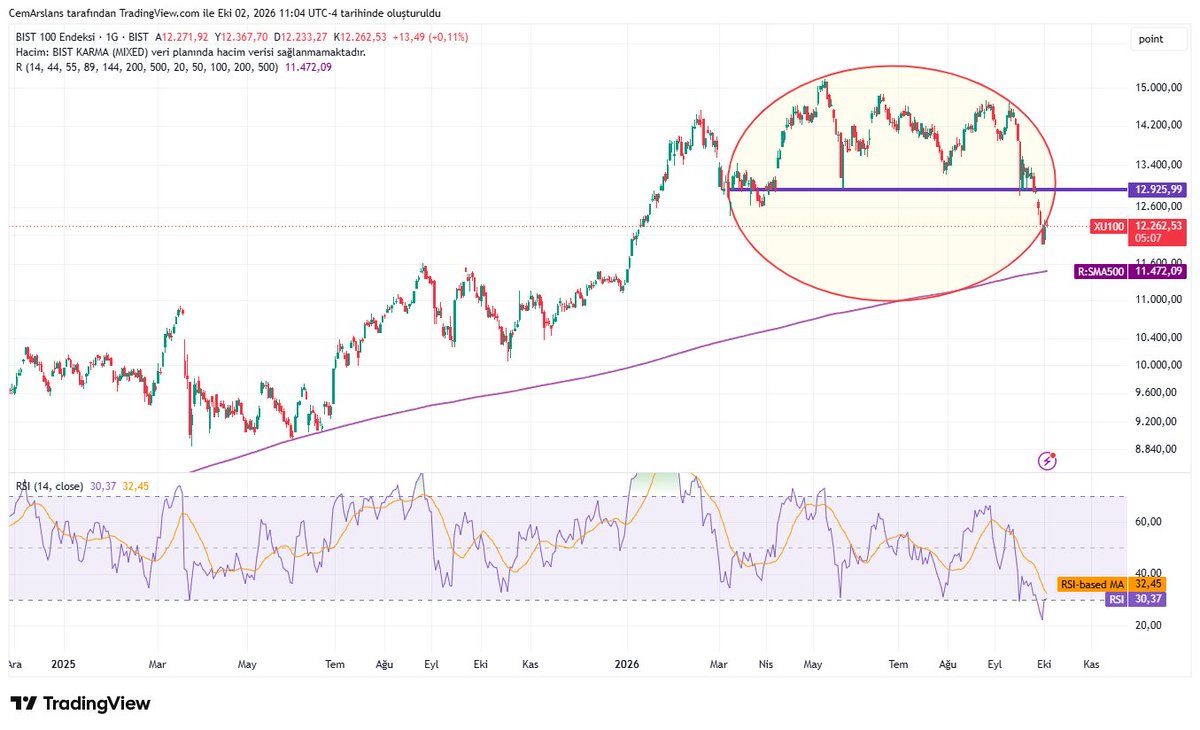Click the 11.000,00 price axis level

click(1159, 300)
